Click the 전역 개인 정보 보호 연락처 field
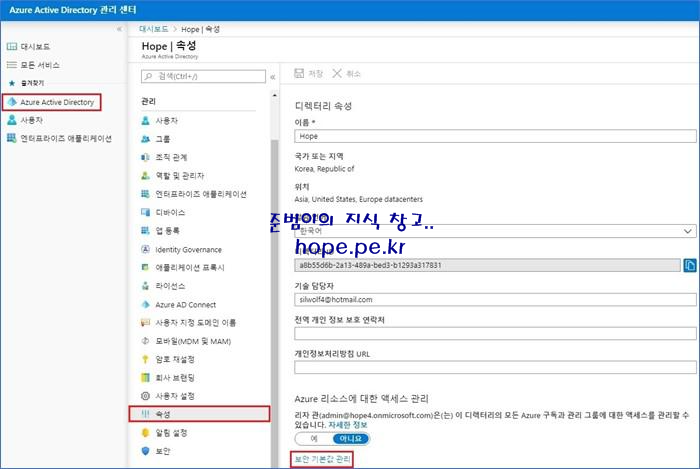This screenshot has width=700, height=469. 495,333
